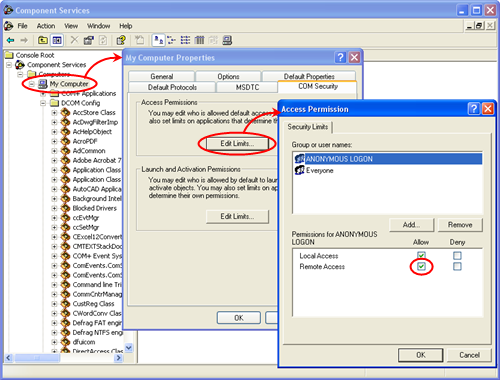This screenshot has height=380, width=500.
Task: Toggle Allow checkbox for Local Access
Action: (x=421, y=255)
